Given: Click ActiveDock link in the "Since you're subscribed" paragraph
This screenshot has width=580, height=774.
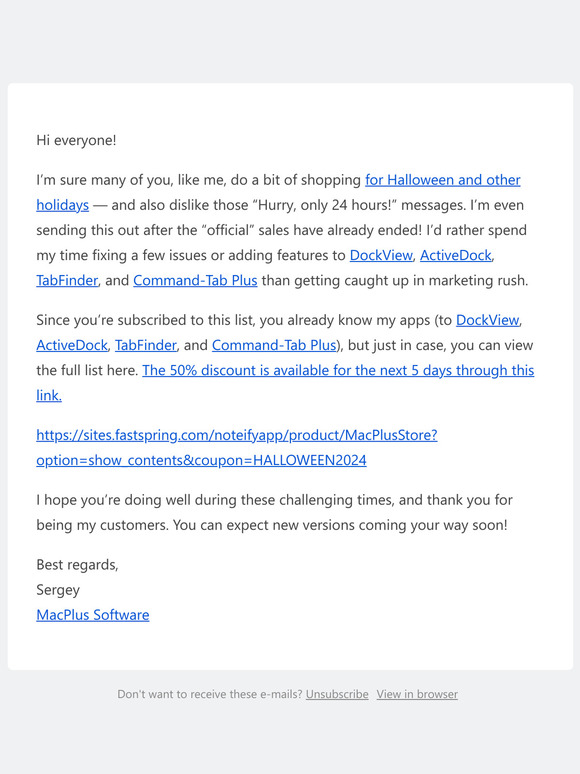Looking at the screenshot, I should (x=72, y=345).
